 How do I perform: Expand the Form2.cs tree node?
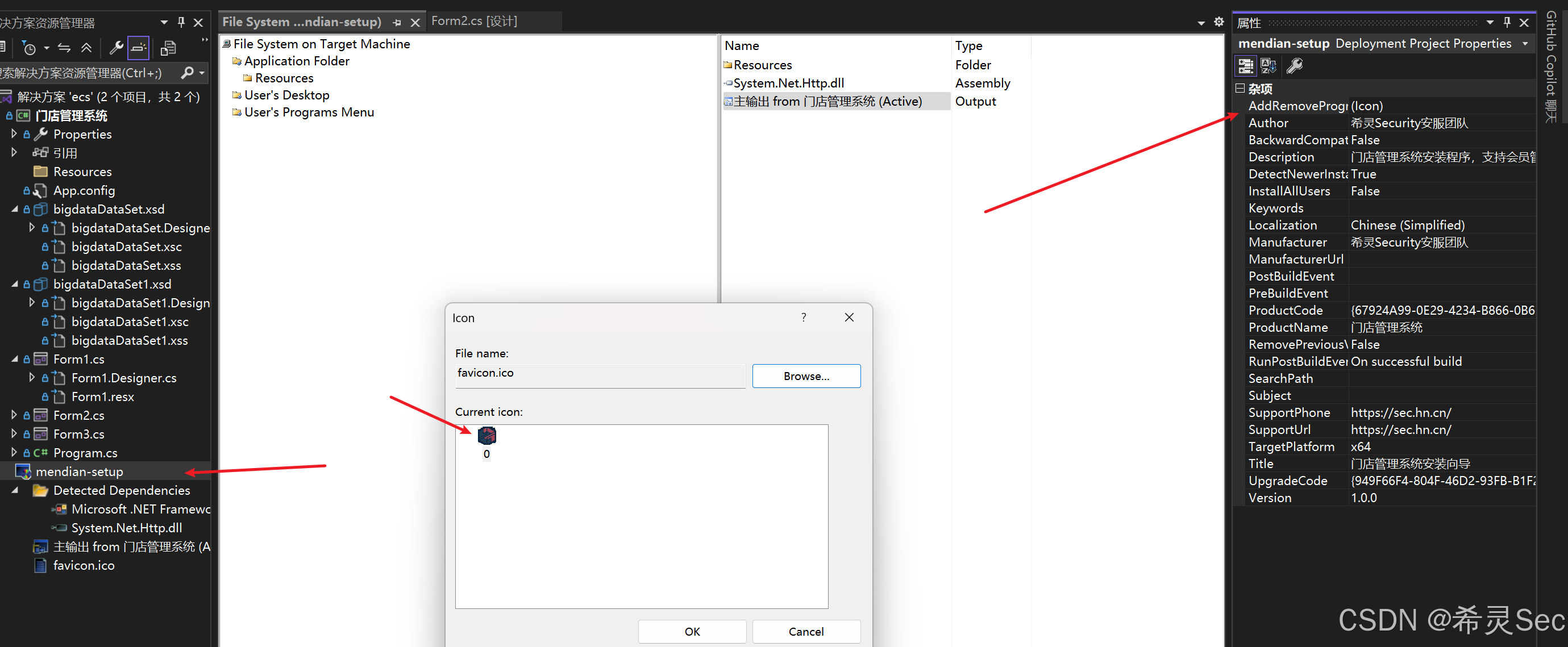(14, 415)
